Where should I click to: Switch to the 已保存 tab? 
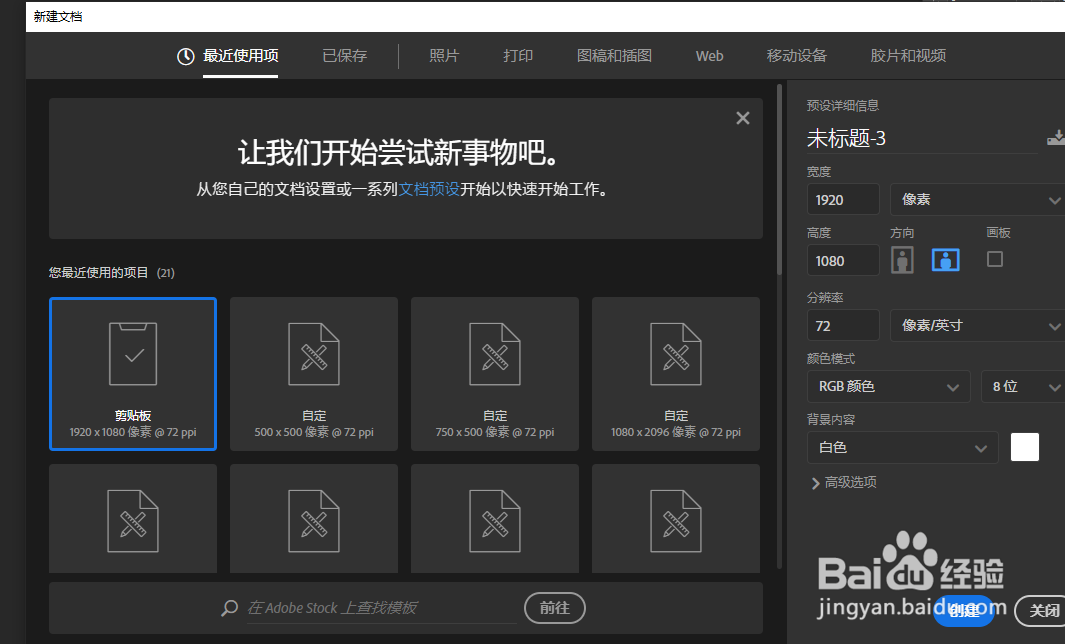pos(344,56)
